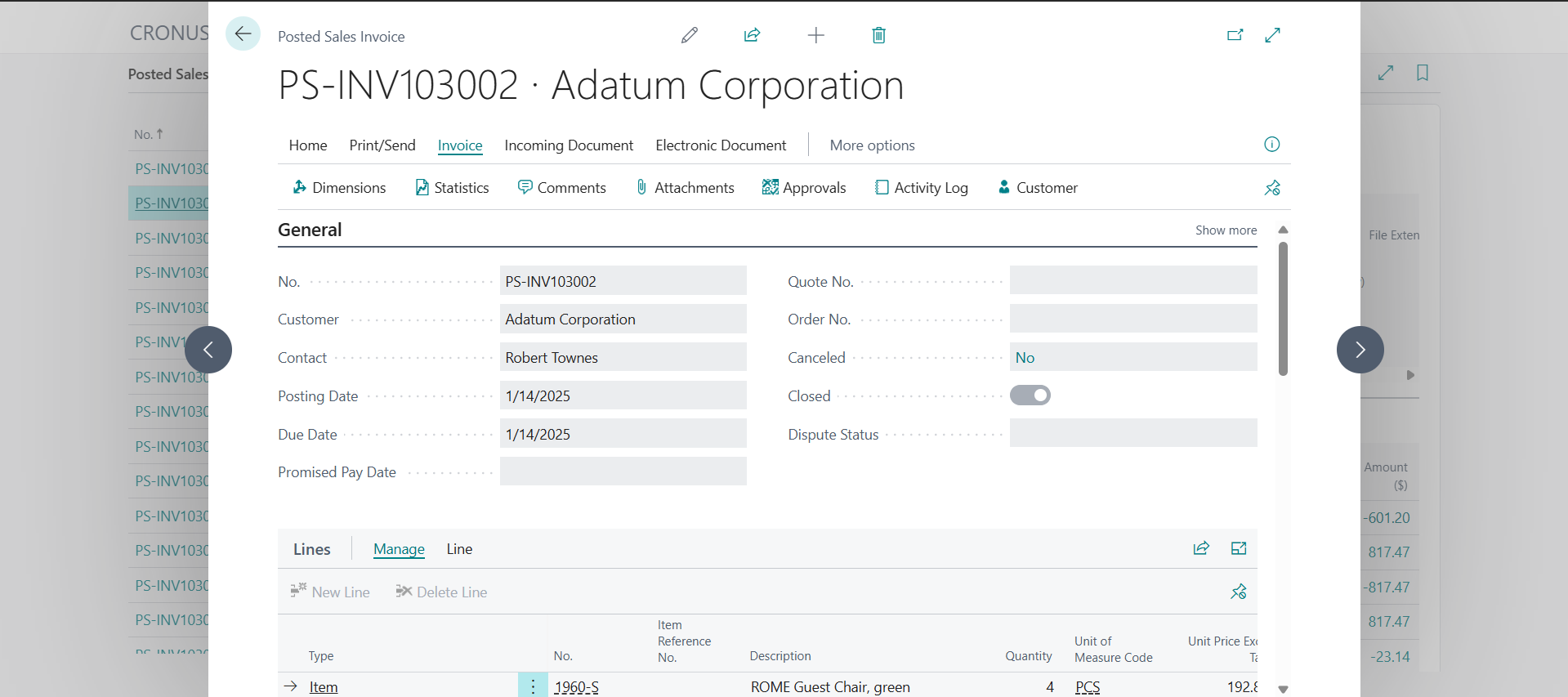Image resolution: width=1568 pixels, height=697 pixels.
Task: Open the Electronic Document tab
Action: tap(721, 145)
